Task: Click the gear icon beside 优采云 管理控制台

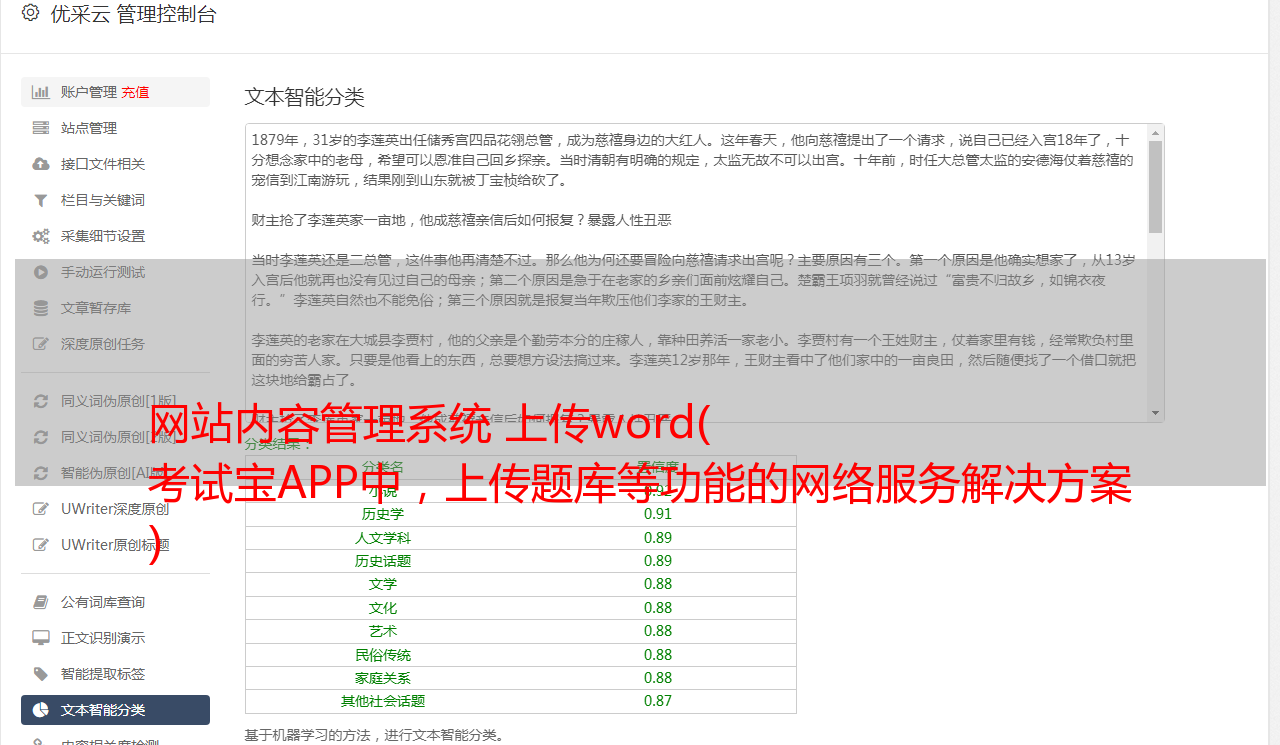Action: click(30, 13)
